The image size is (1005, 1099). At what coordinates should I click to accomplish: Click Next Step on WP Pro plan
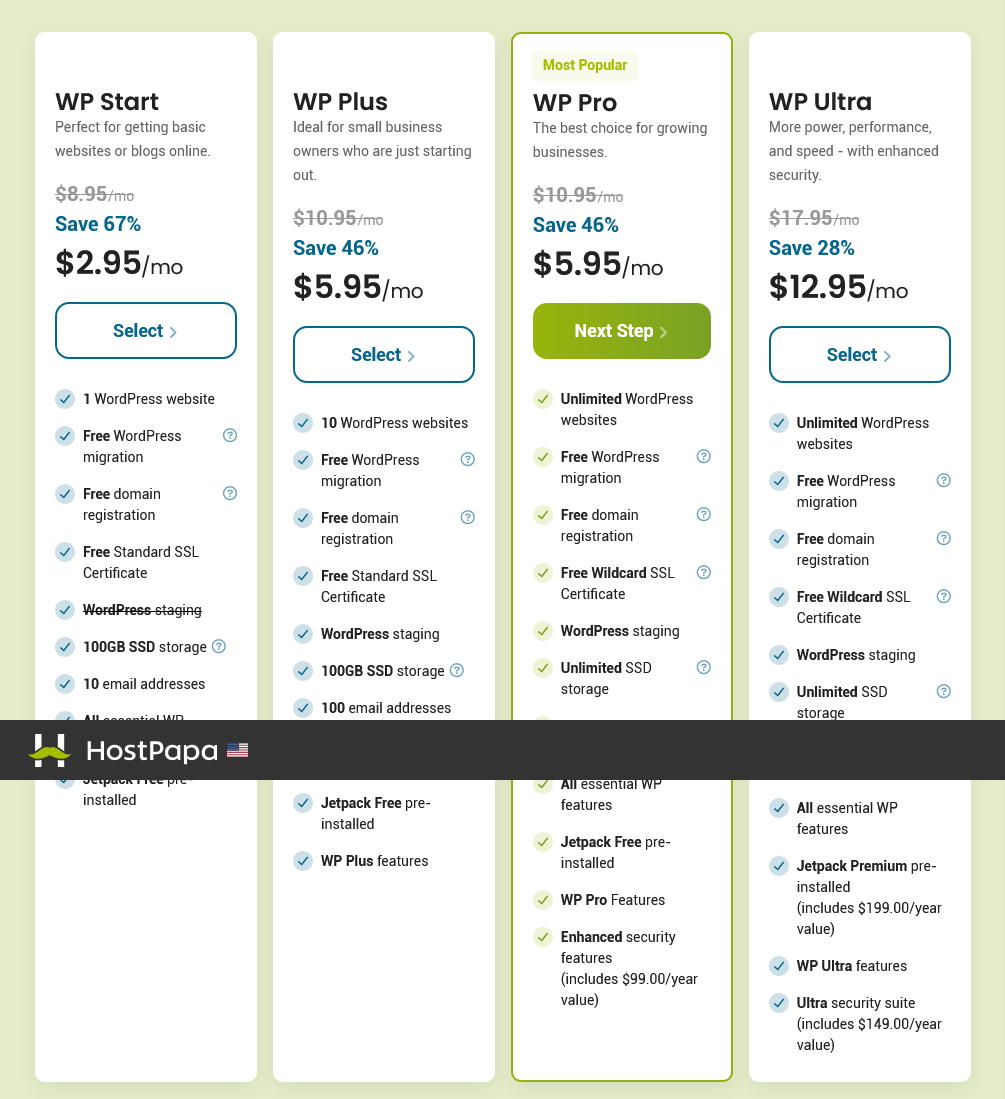pyautogui.click(x=622, y=331)
